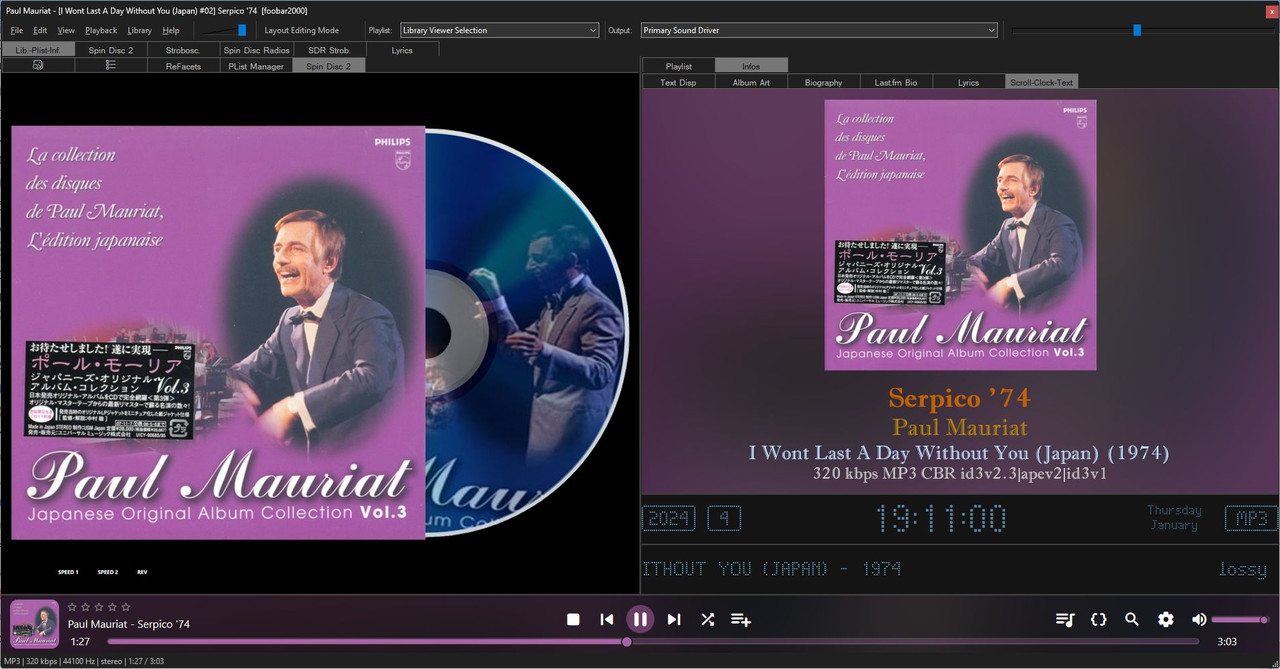
Task: Switch to the Strobosc. tab
Action: coord(182,49)
